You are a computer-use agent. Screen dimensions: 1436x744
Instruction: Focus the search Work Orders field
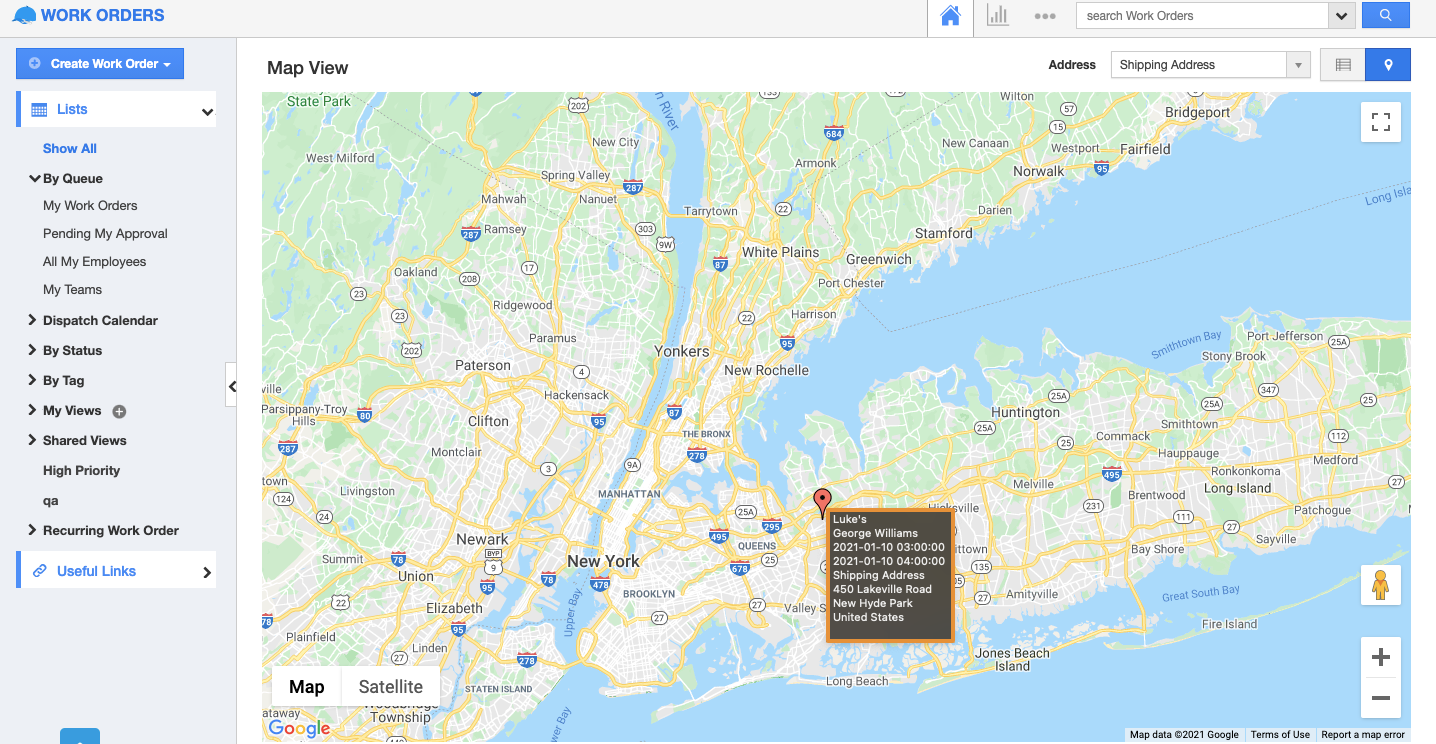[1202, 16]
